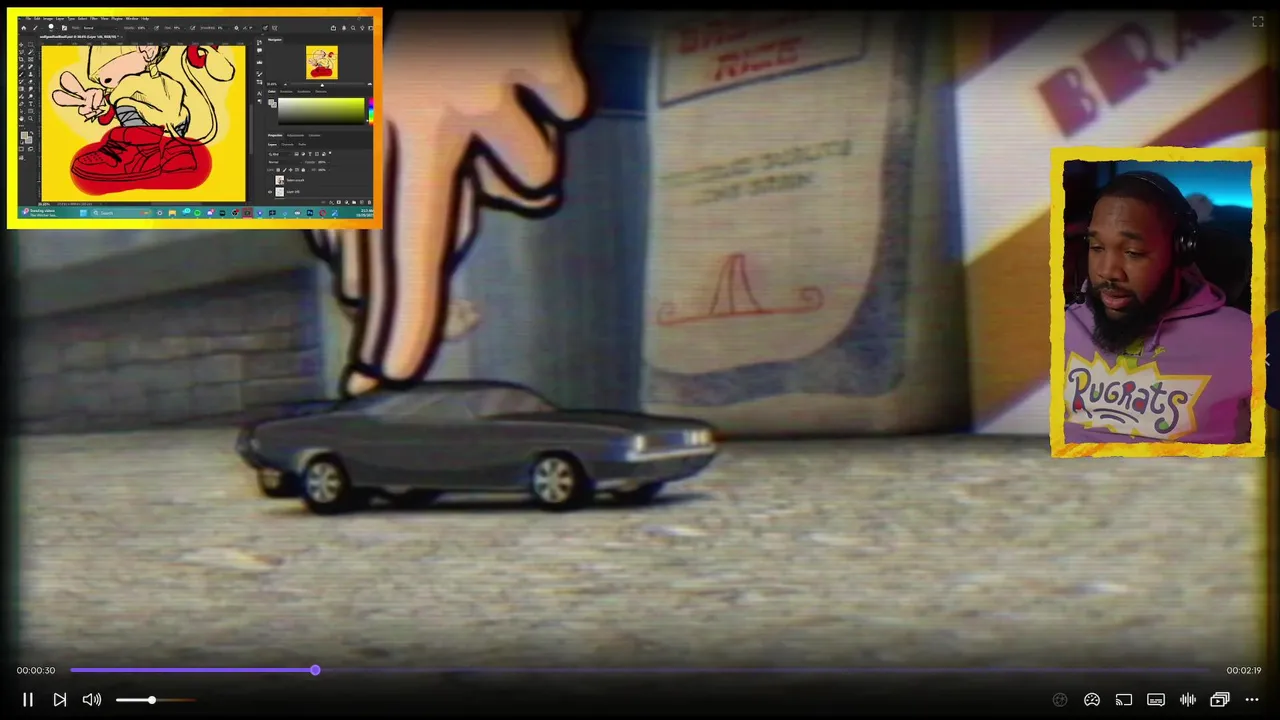Click the webcam inset showing Rugrats hoodie

pos(1158,302)
